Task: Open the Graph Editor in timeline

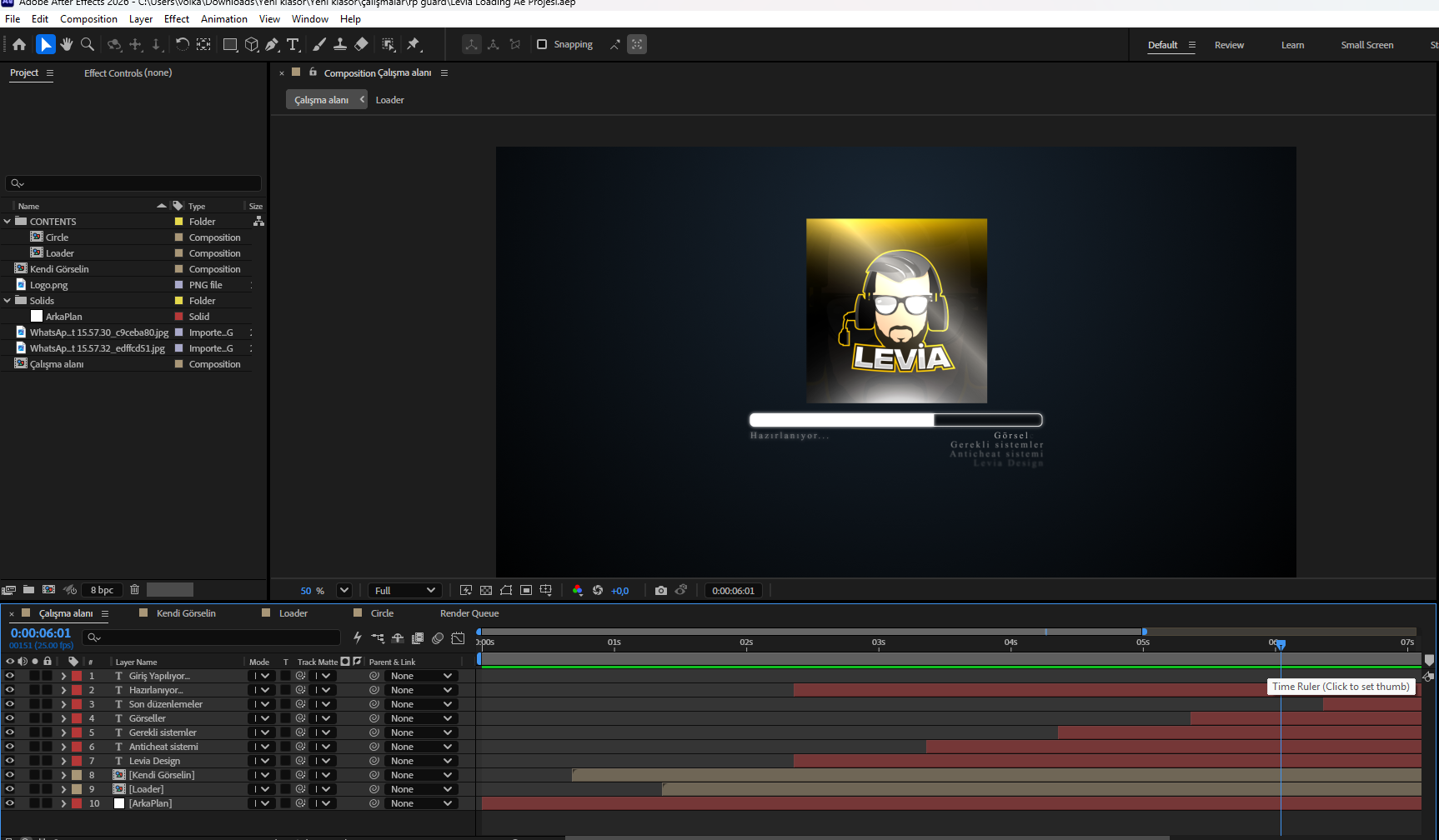Action: [x=458, y=637]
